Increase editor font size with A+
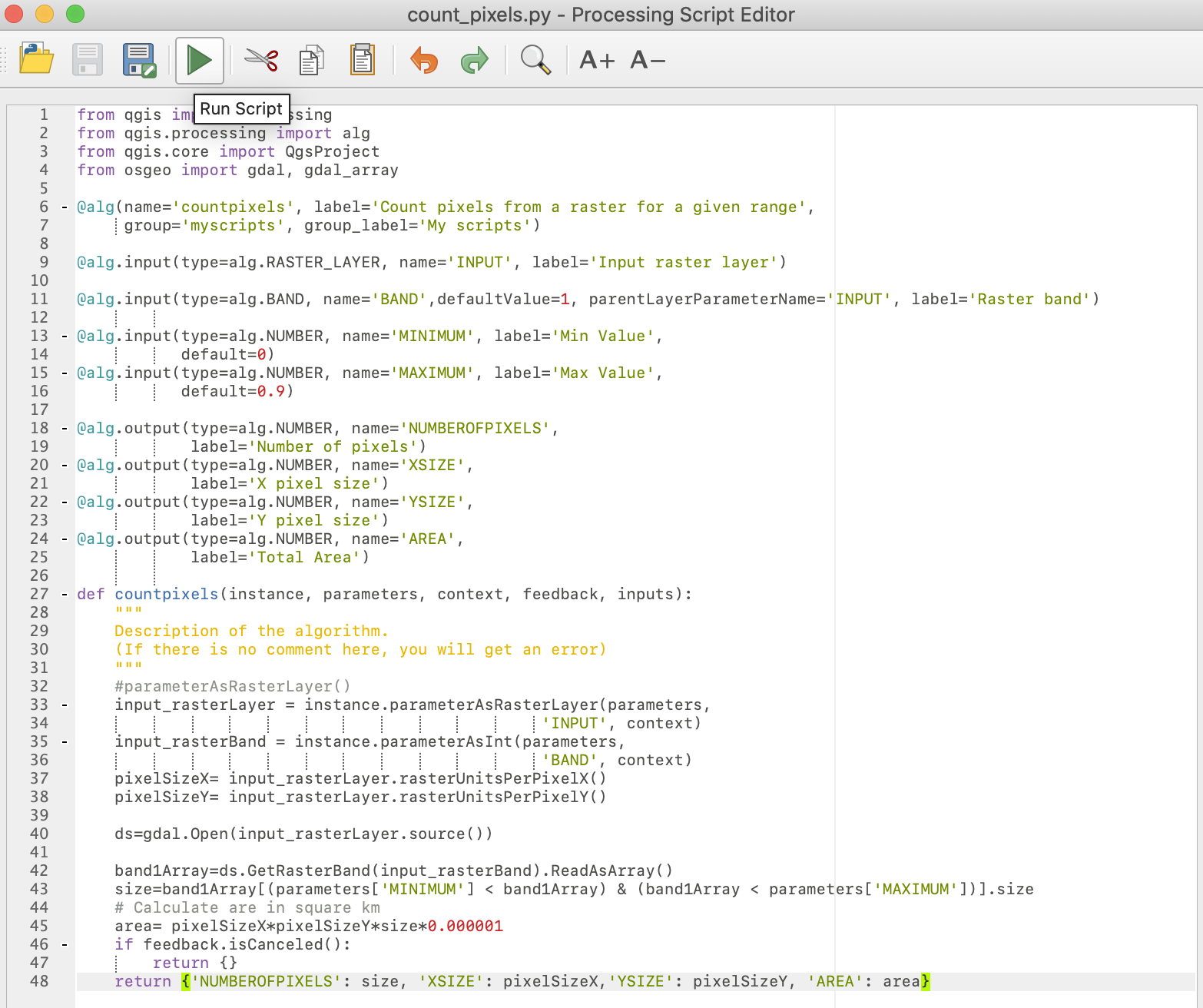Viewport: 1203px width, 1008px height. pyautogui.click(x=595, y=59)
